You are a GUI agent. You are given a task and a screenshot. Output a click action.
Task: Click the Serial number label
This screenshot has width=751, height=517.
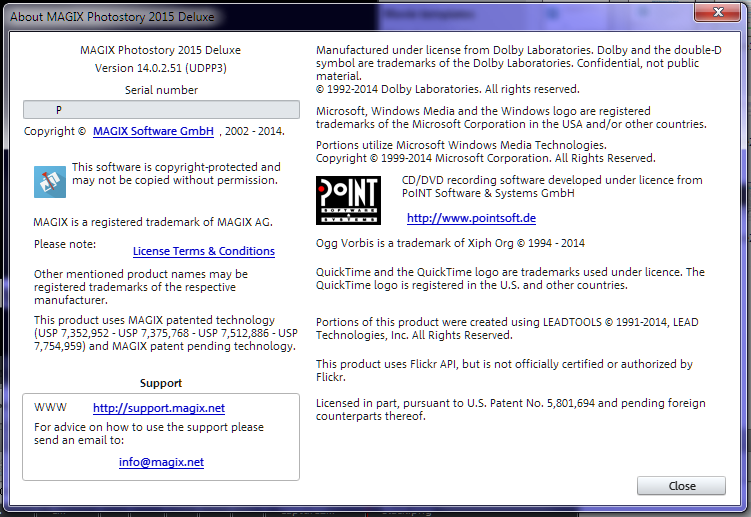click(161, 90)
